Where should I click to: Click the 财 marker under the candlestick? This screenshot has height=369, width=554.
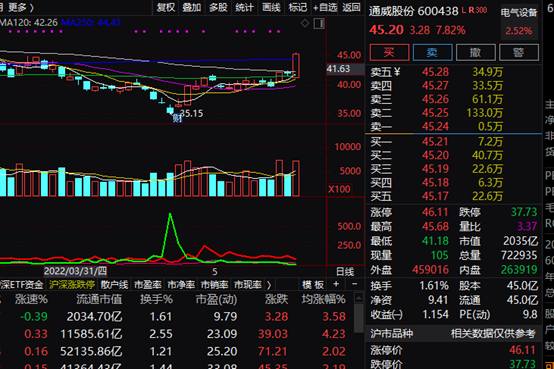click(x=177, y=118)
